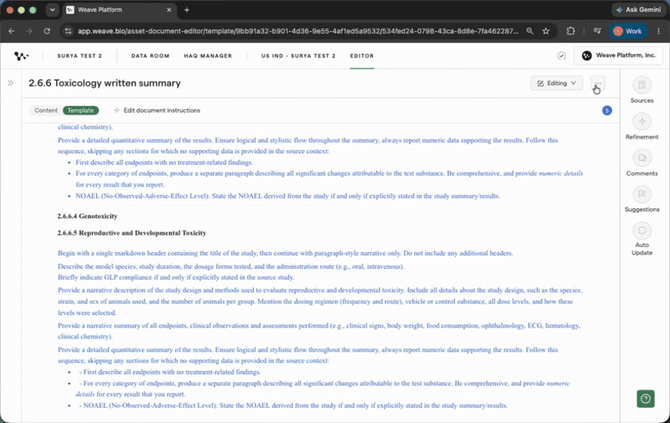
Task: Open US IND - SURYA TEST 2 nav item
Action: (x=298, y=56)
